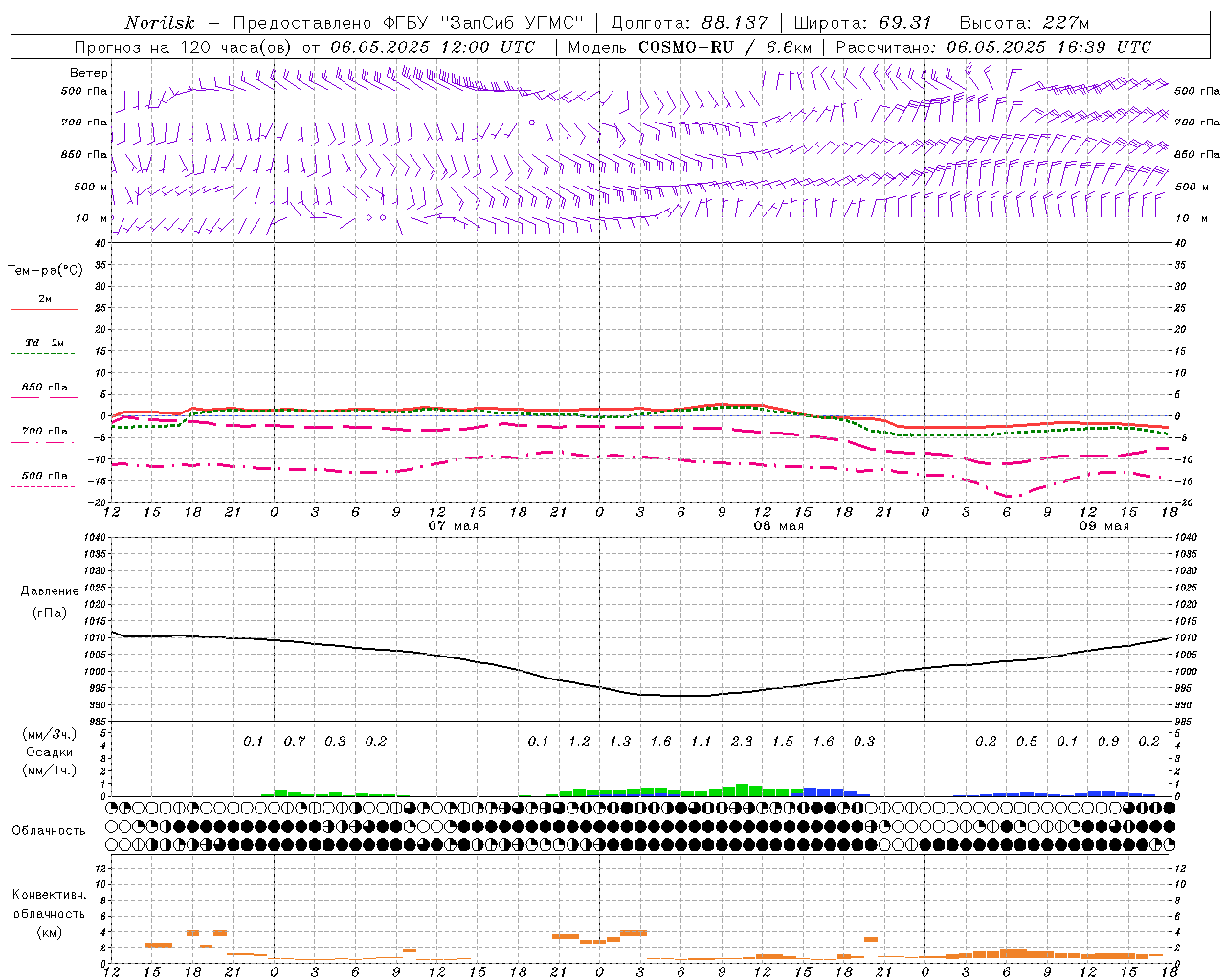Click the "1.3" three-hour precipitation value
The width and height of the screenshot is (1225, 980).
pos(619,741)
